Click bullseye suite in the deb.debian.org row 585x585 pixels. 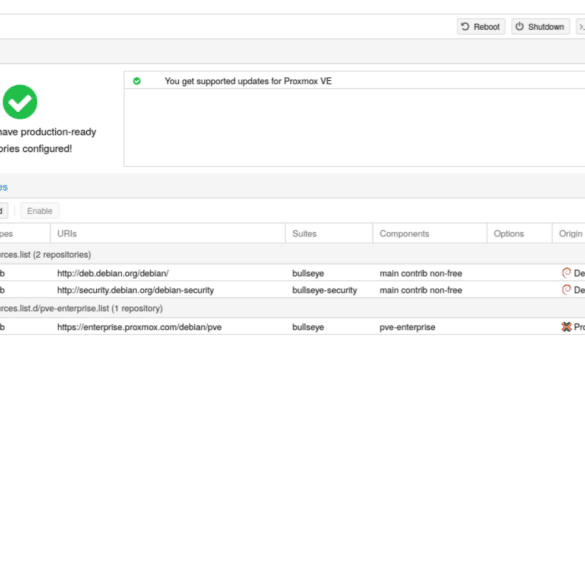pos(308,273)
